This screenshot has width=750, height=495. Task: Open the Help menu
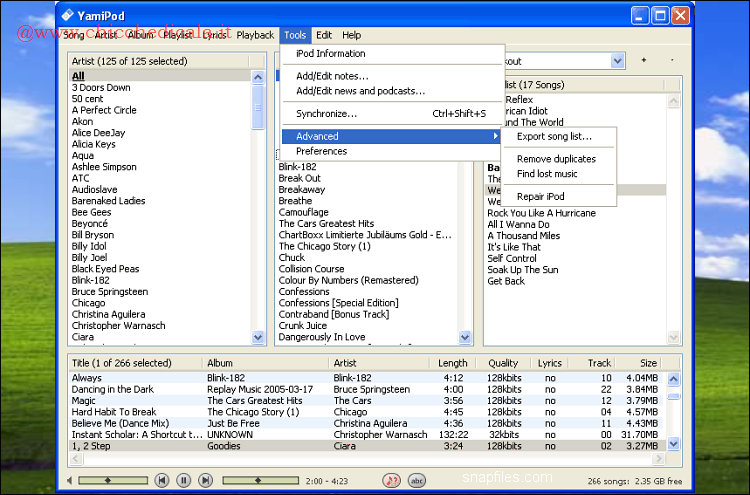(351, 35)
